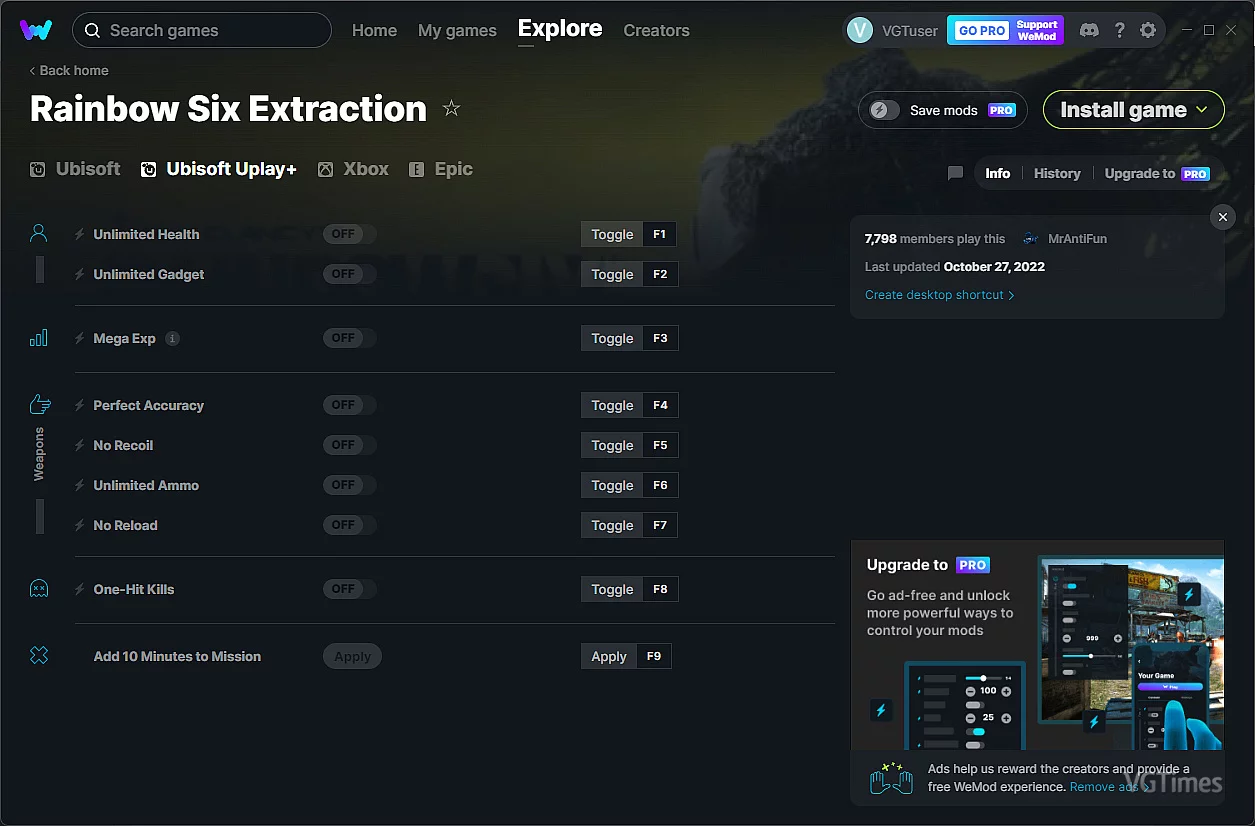Viewport: 1255px width, 826px height.
Task: Enable the Unlimited Gadget switch
Action: (349, 274)
